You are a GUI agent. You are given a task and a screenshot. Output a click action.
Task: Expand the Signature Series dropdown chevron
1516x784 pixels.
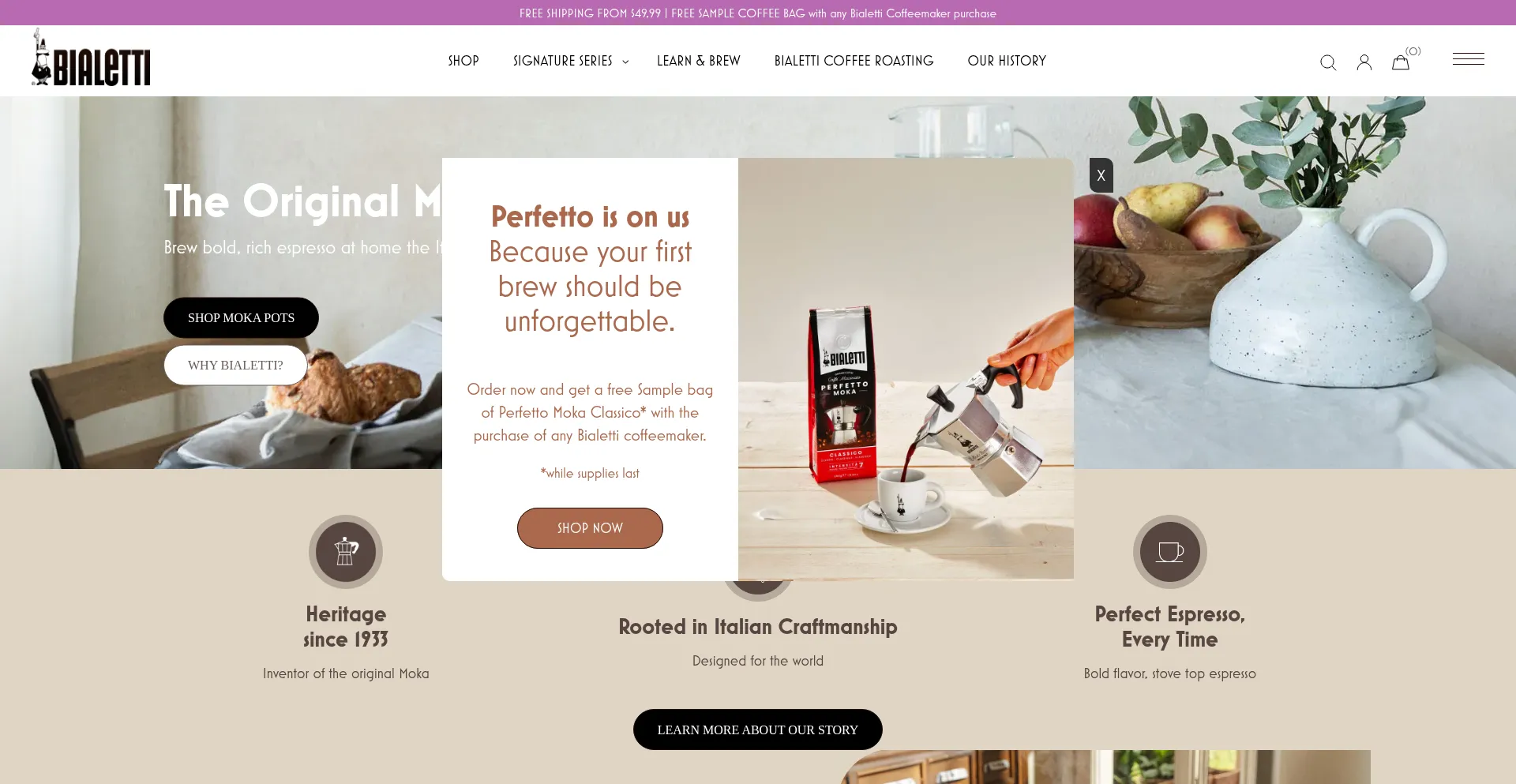(625, 62)
